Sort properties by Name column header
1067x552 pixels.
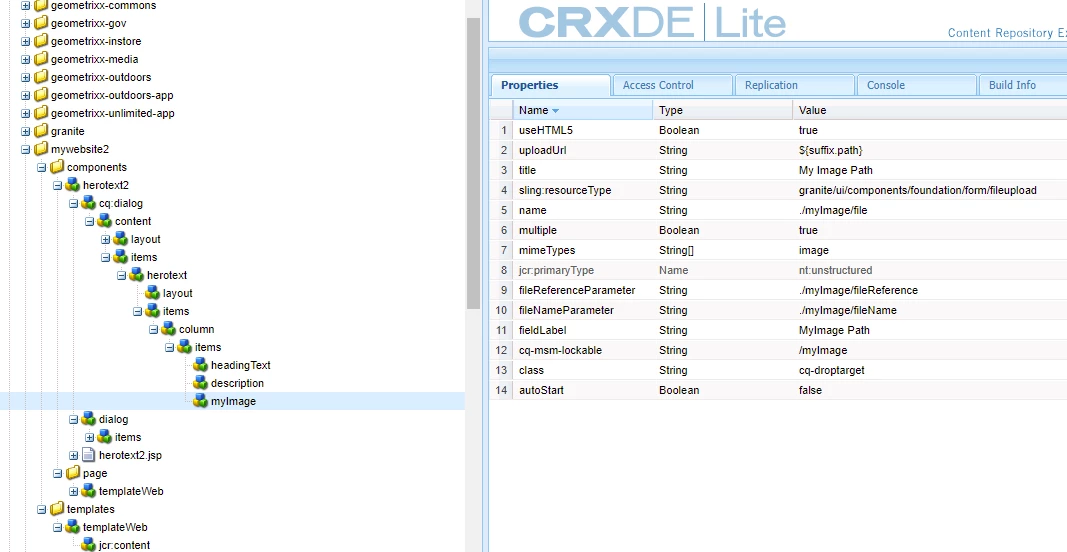(x=582, y=110)
